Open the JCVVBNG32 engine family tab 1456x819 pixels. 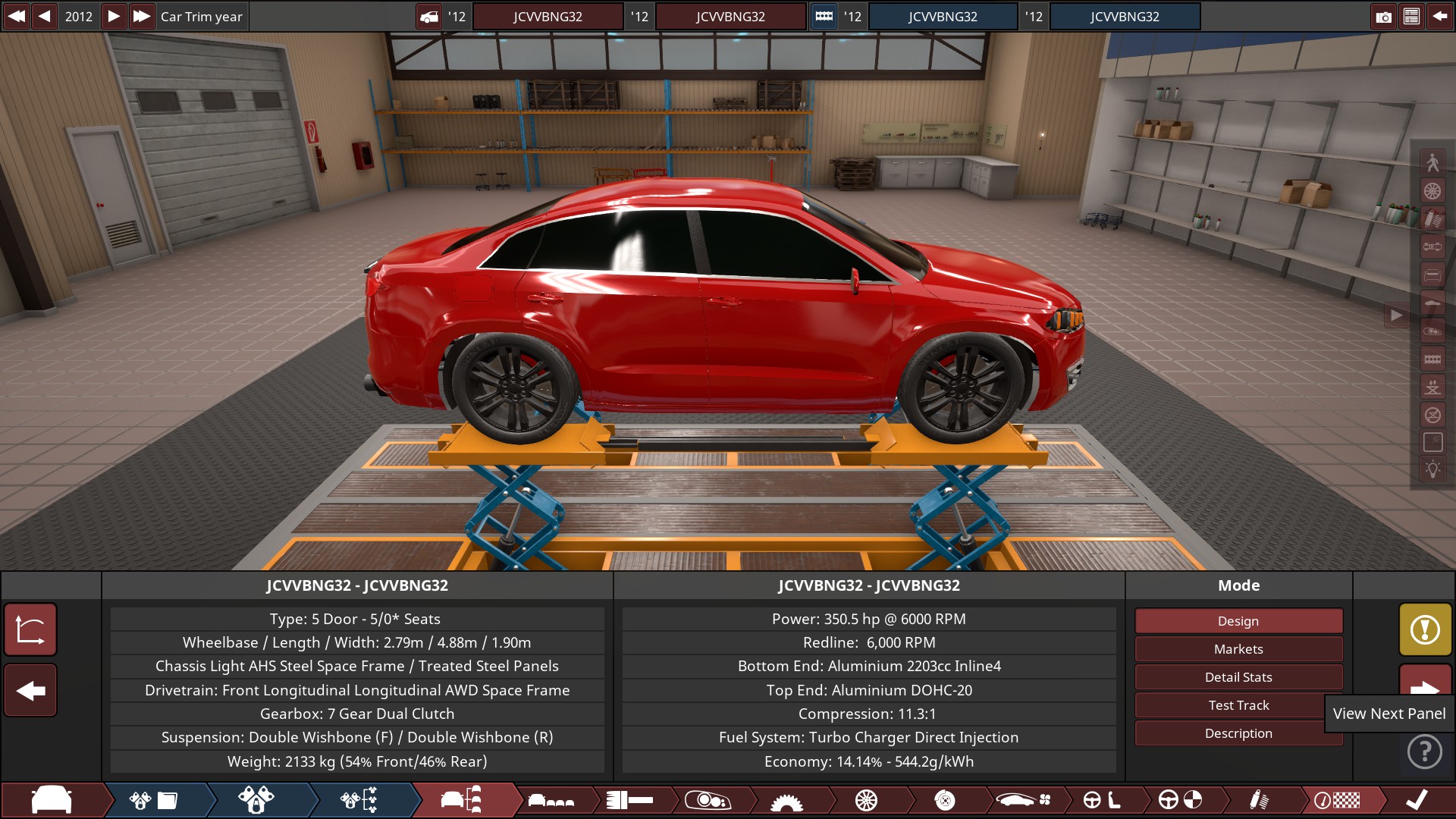[x=943, y=17]
